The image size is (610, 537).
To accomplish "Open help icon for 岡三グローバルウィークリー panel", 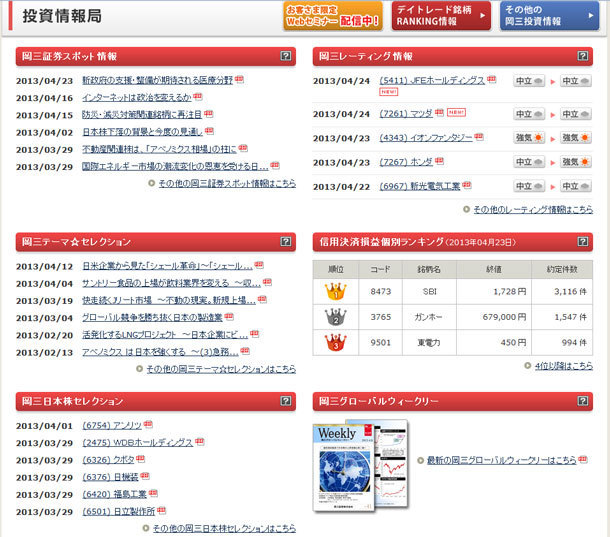I will [x=582, y=400].
